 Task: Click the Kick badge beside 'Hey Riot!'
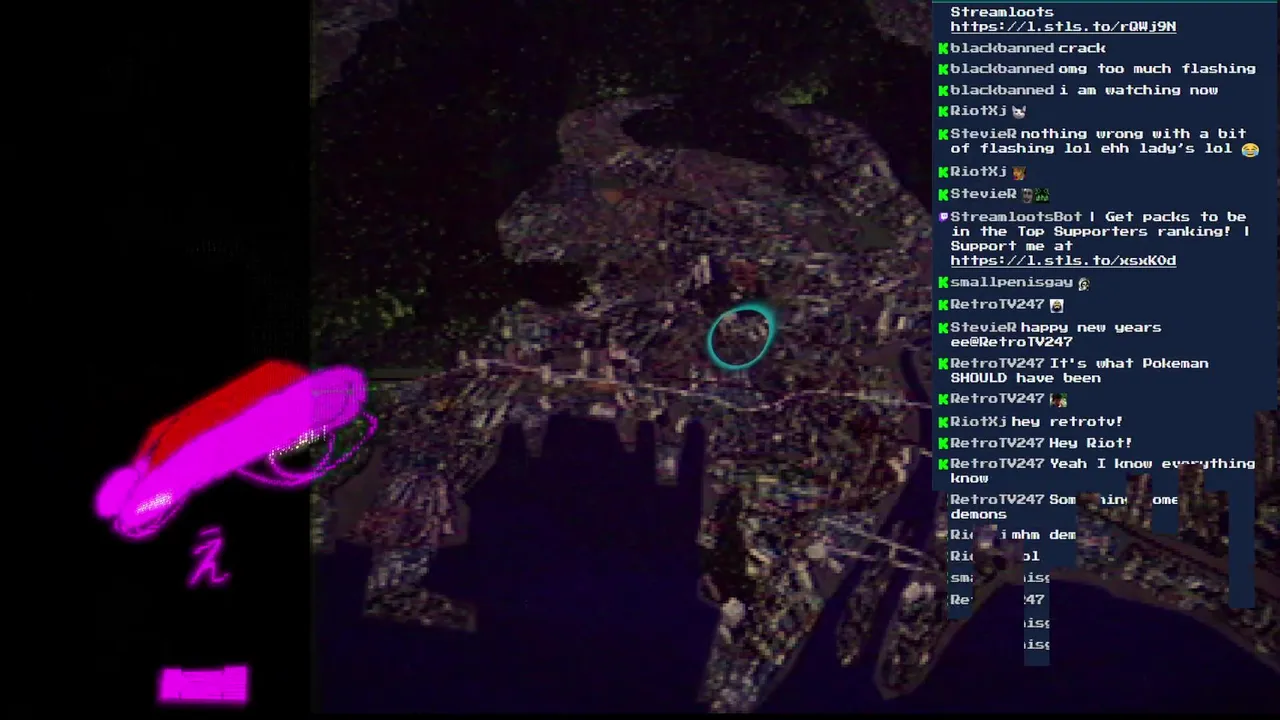(942, 444)
